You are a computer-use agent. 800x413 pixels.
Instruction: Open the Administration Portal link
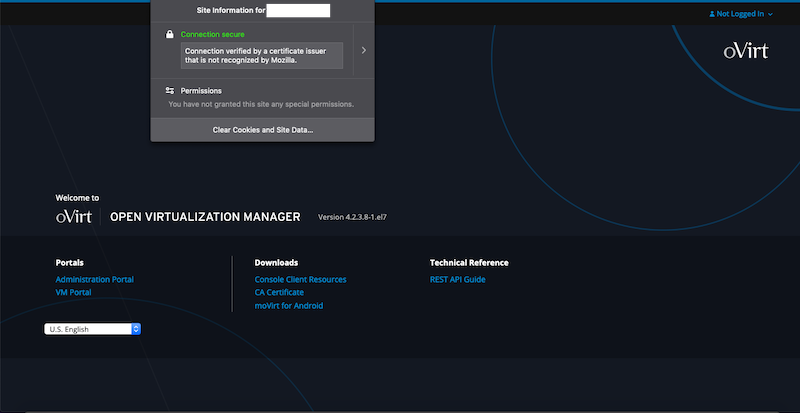click(94, 279)
